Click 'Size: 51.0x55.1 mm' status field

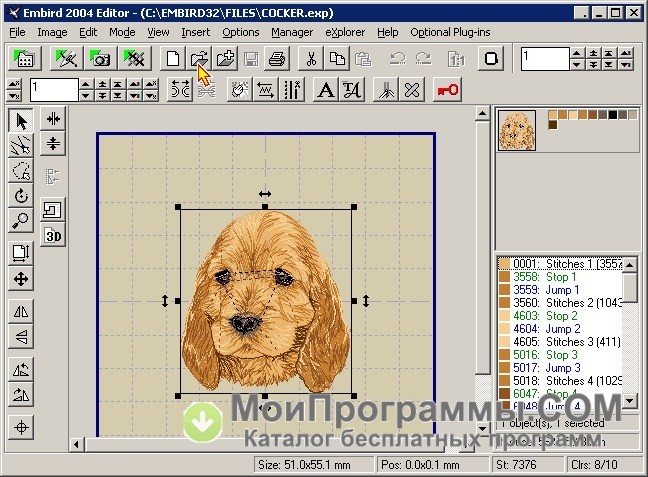click(x=314, y=465)
